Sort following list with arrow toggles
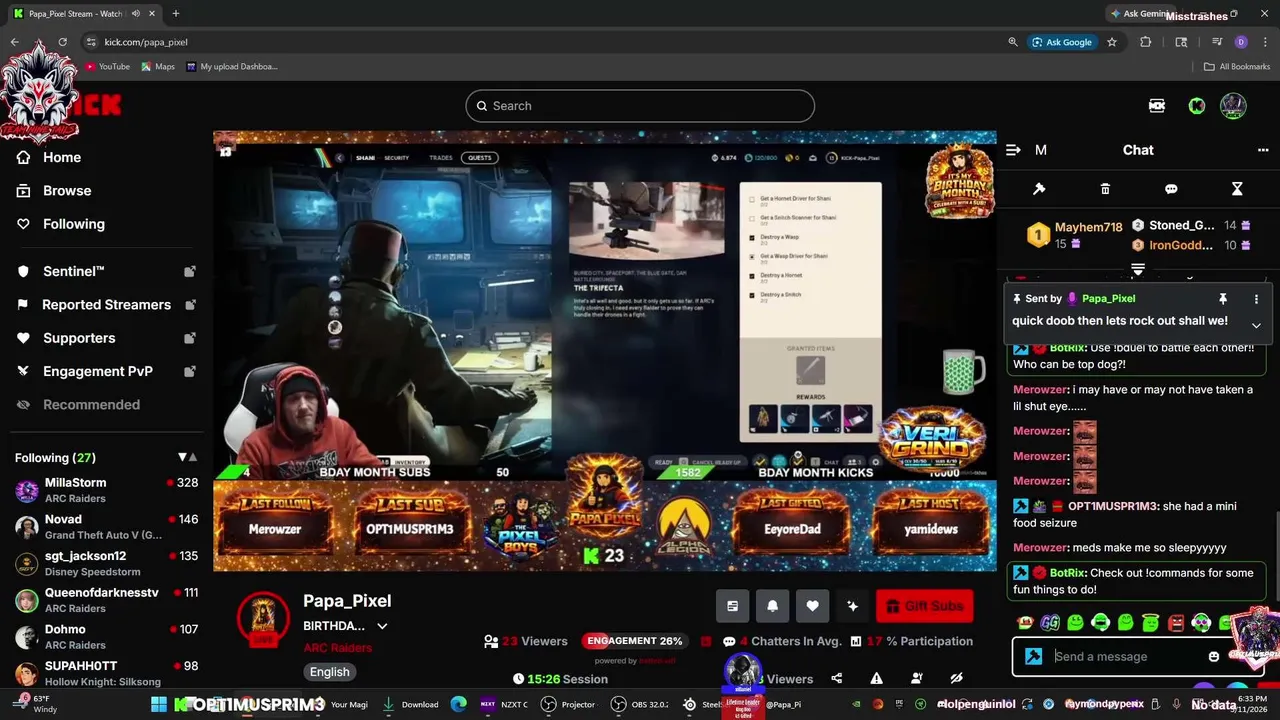Image resolution: width=1280 pixels, height=720 pixels. (x=188, y=457)
